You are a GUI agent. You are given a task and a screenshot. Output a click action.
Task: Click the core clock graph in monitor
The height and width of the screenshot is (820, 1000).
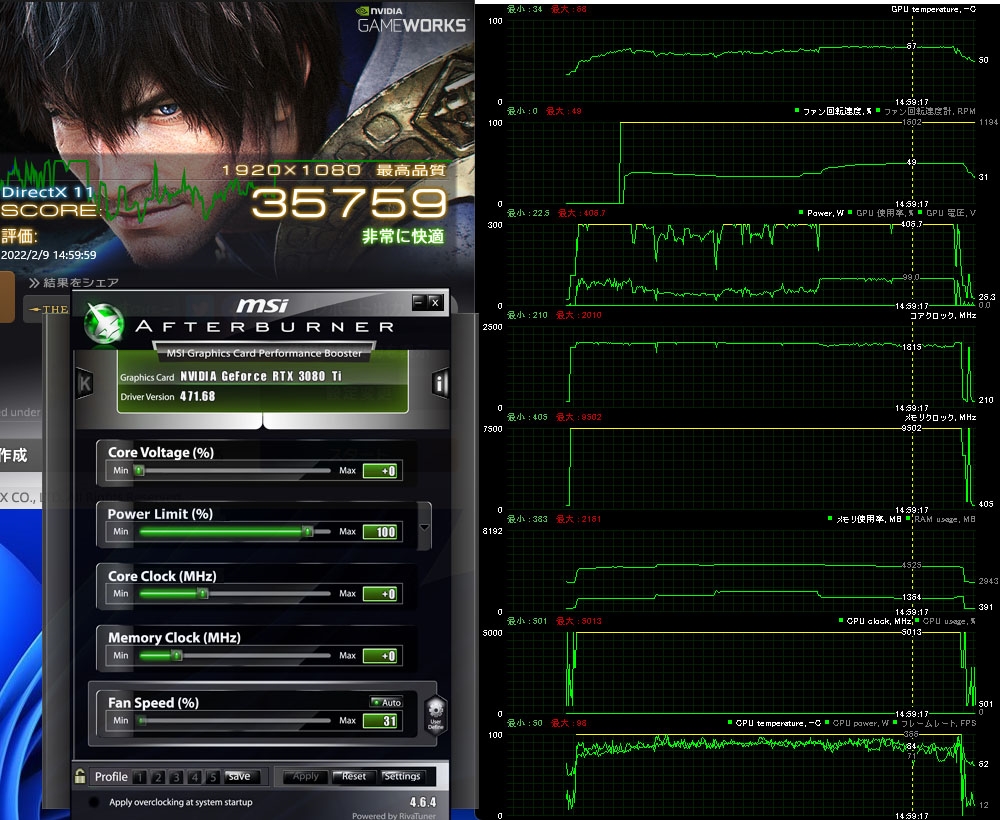tap(740, 367)
